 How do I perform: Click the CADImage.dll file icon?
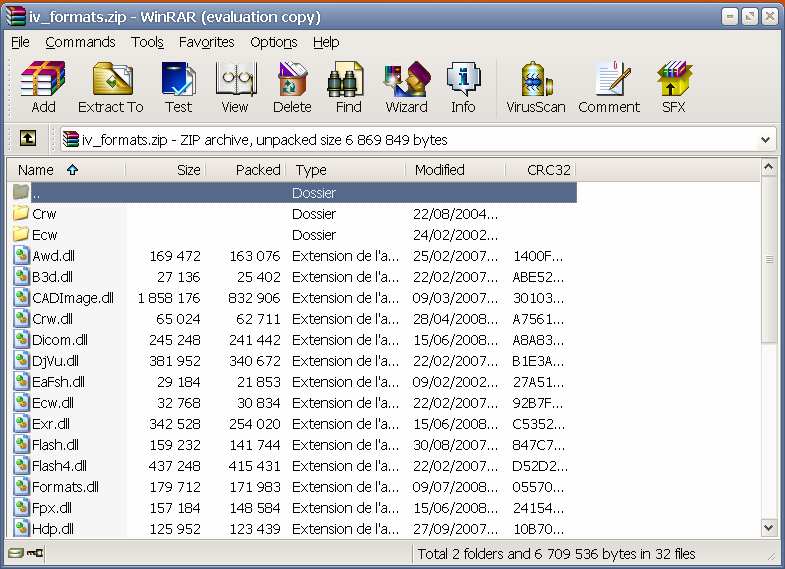(21, 298)
